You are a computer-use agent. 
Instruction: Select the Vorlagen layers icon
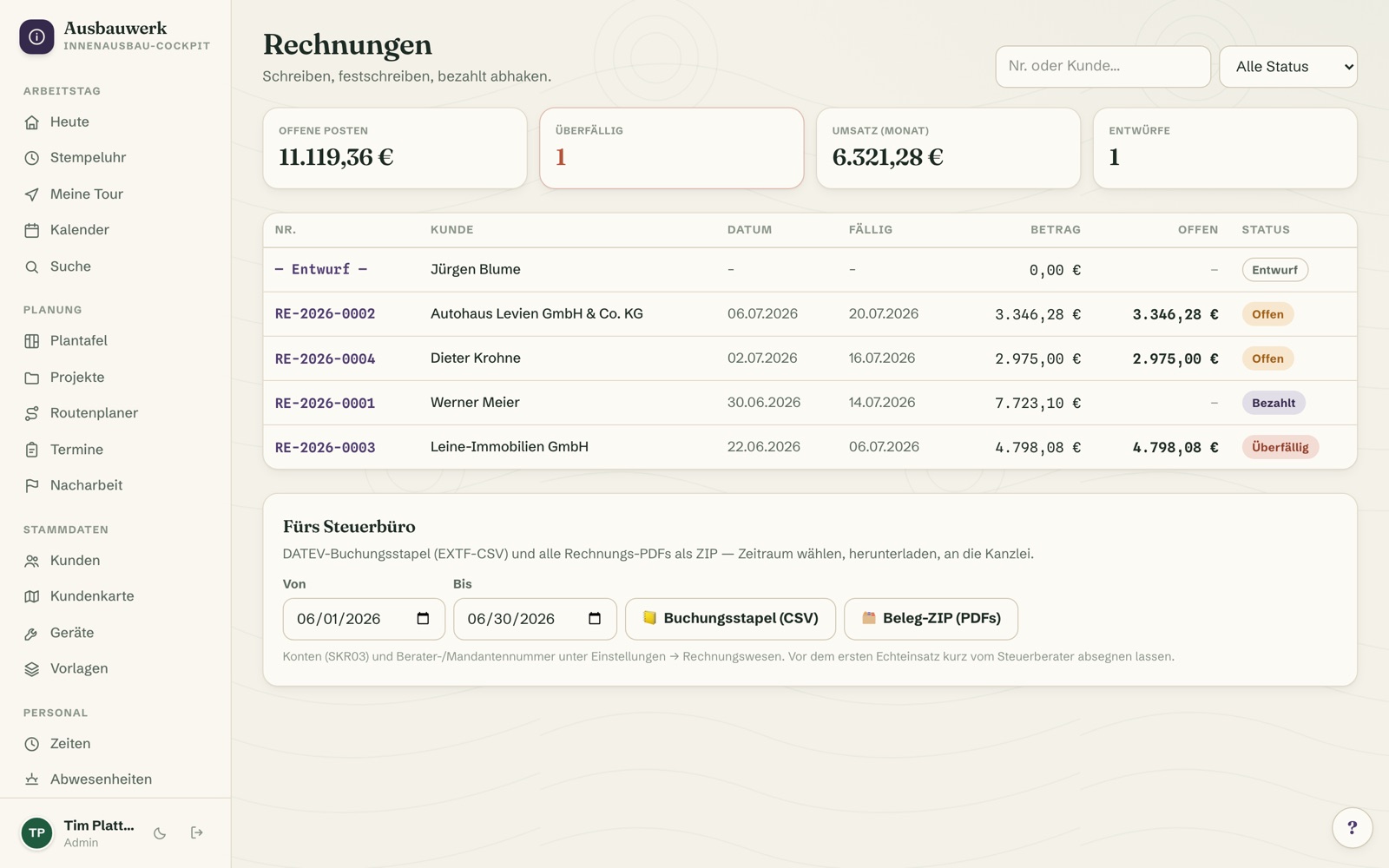32,669
